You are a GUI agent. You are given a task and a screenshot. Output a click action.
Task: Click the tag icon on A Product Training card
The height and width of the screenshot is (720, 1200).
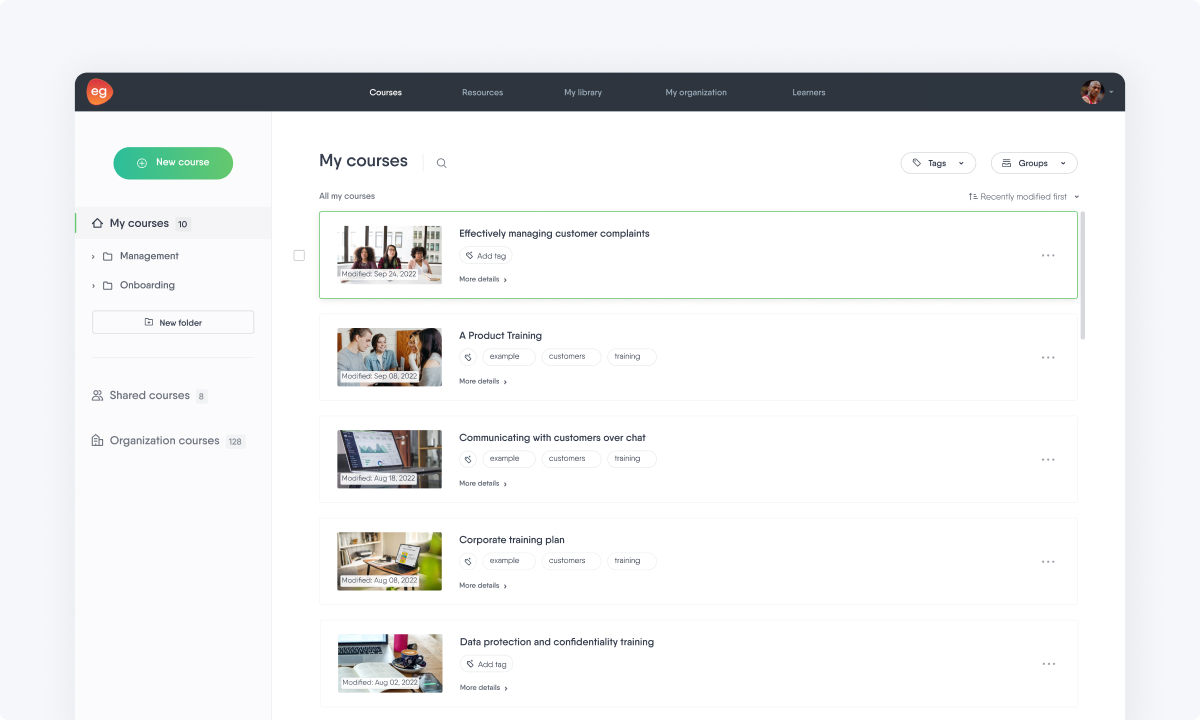click(x=467, y=356)
